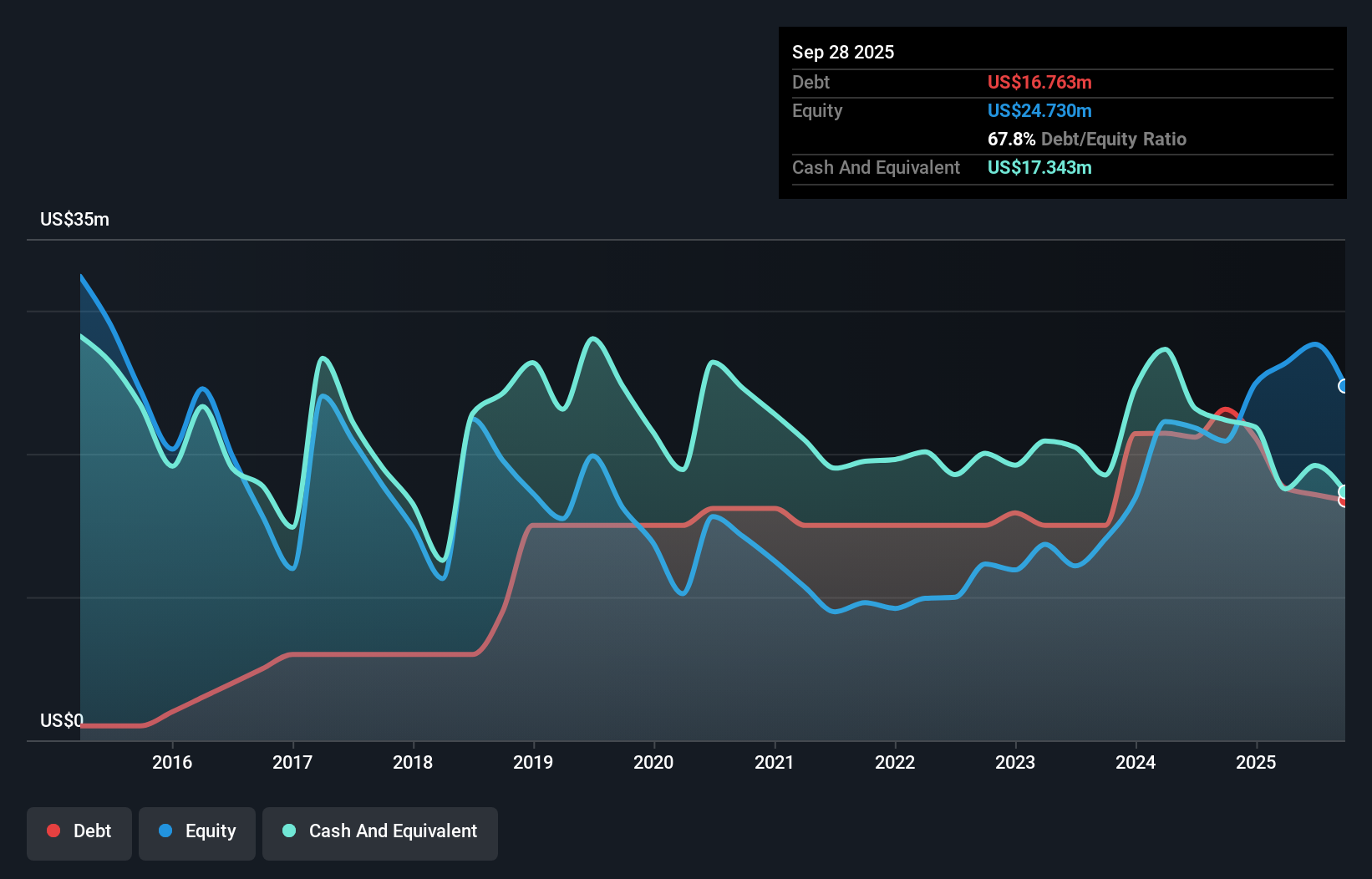Click the blue Equity legend dot
This screenshot has width=1372, height=879.
[x=165, y=831]
